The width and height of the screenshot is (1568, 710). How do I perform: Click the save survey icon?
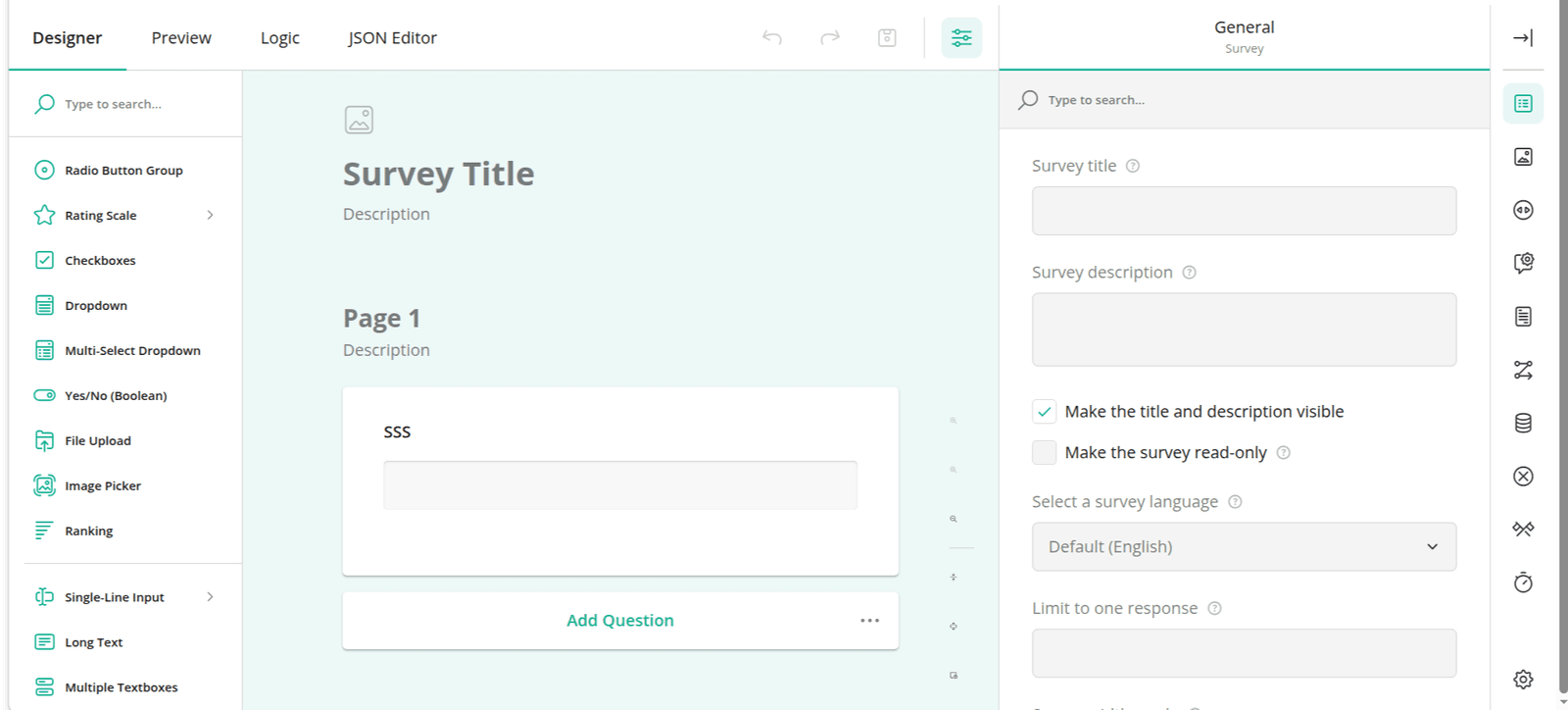tap(887, 37)
